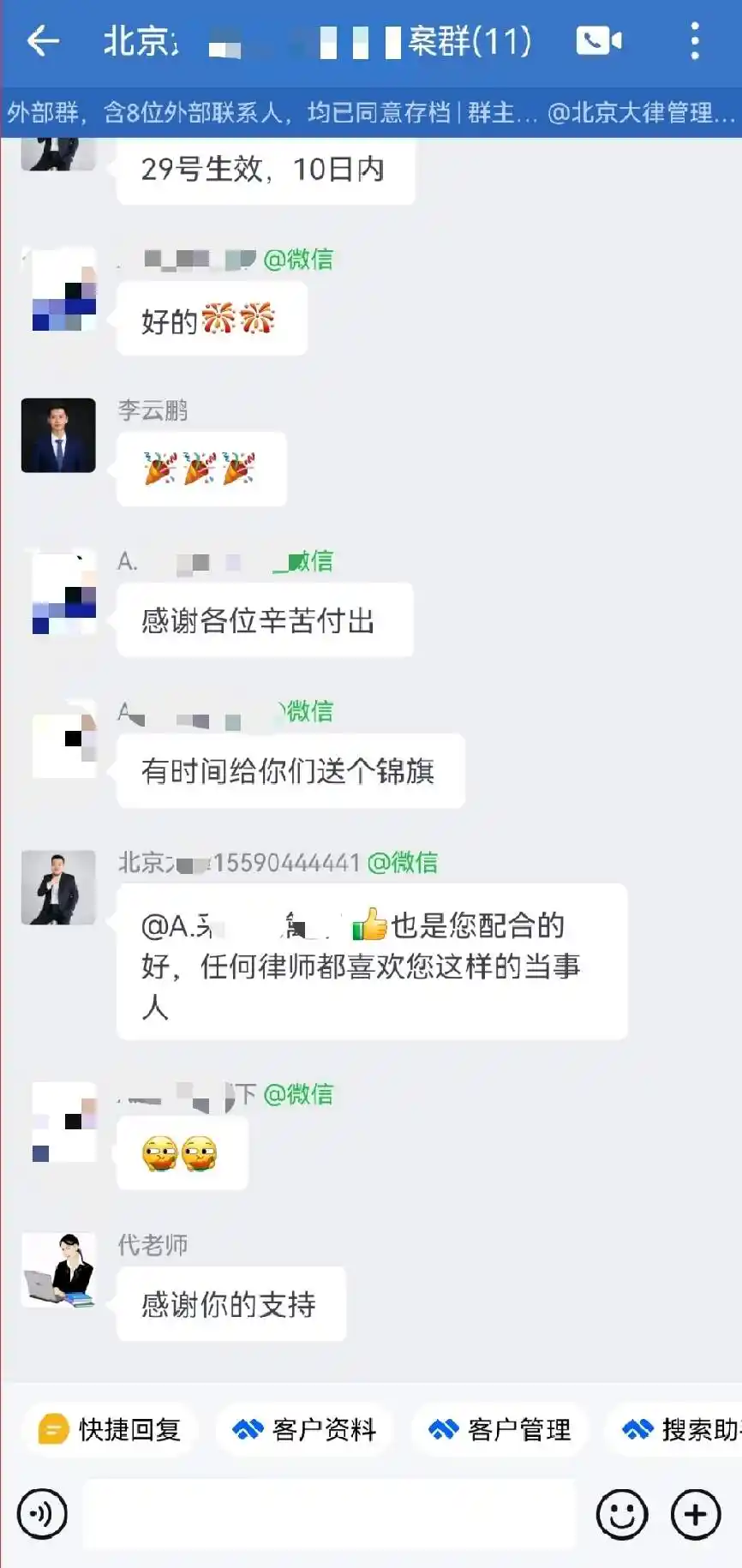This screenshot has height=1568, width=742.
Task: Tap 李云鹏's profile avatar
Action: [x=58, y=435]
